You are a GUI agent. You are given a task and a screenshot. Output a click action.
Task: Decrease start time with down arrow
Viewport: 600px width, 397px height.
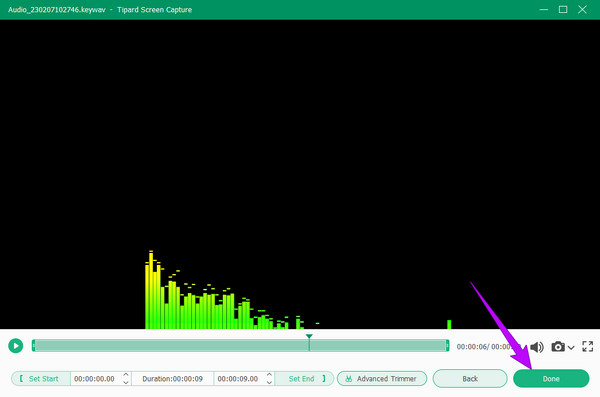tap(126, 382)
